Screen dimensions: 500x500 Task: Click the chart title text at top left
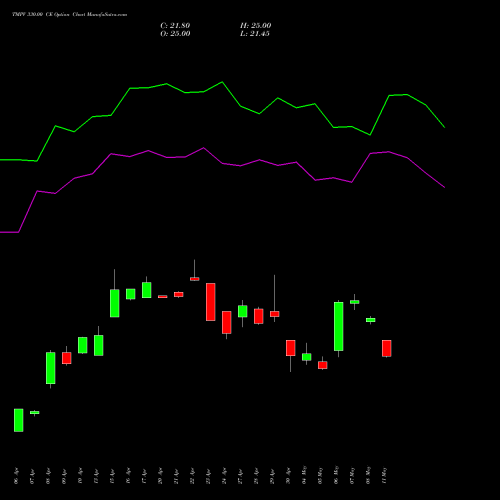[x=69, y=15]
